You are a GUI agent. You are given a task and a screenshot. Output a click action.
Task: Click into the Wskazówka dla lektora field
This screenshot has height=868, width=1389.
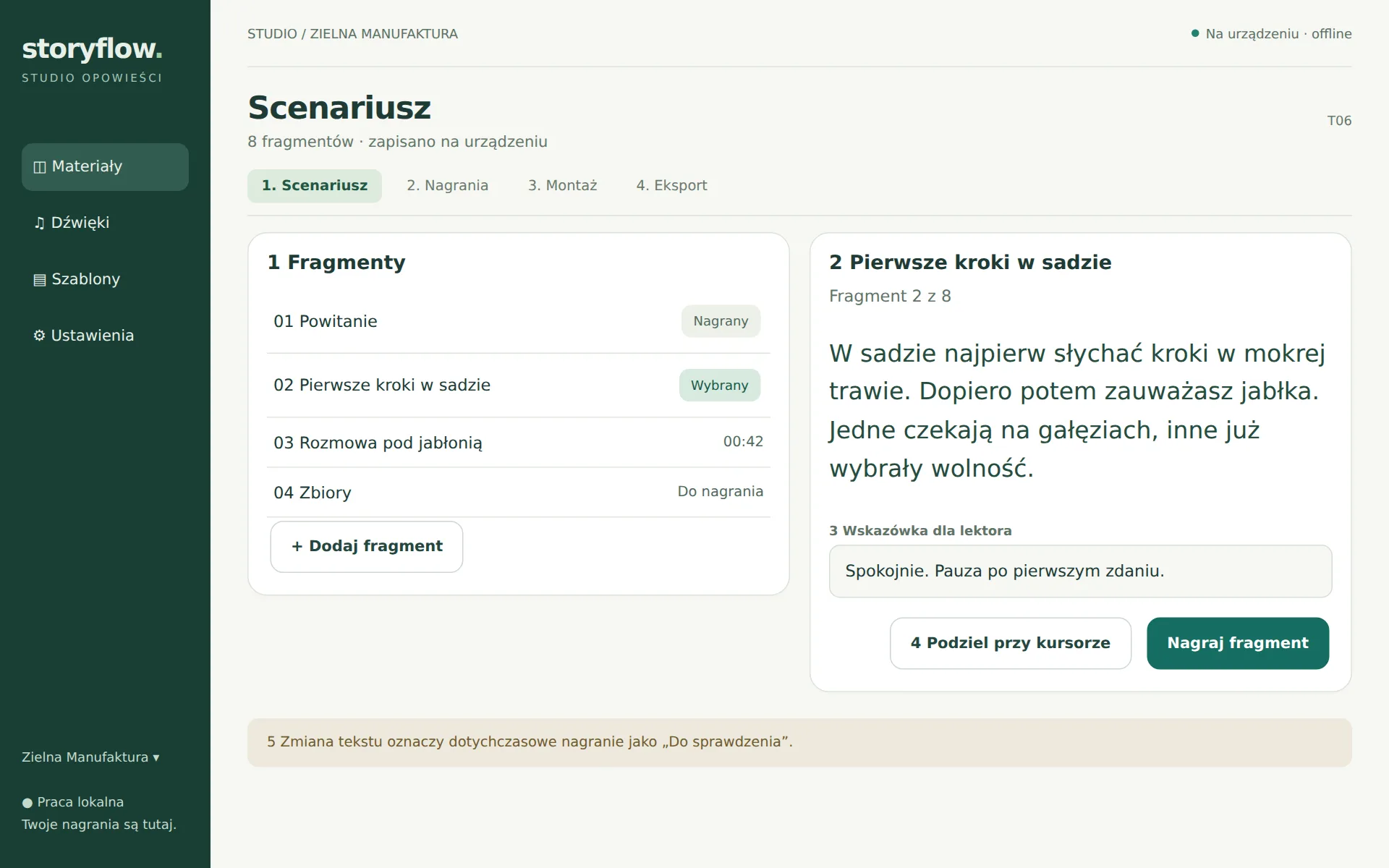(1080, 571)
